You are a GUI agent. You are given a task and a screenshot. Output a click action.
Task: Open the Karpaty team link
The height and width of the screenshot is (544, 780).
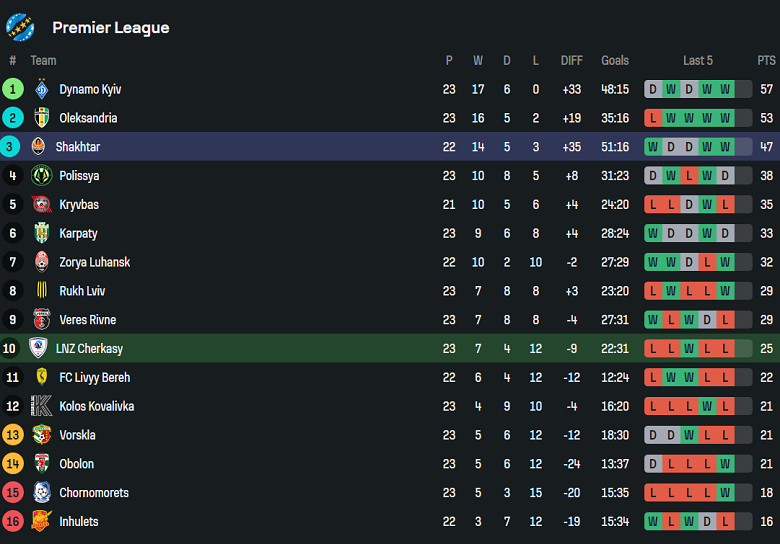tap(78, 234)
